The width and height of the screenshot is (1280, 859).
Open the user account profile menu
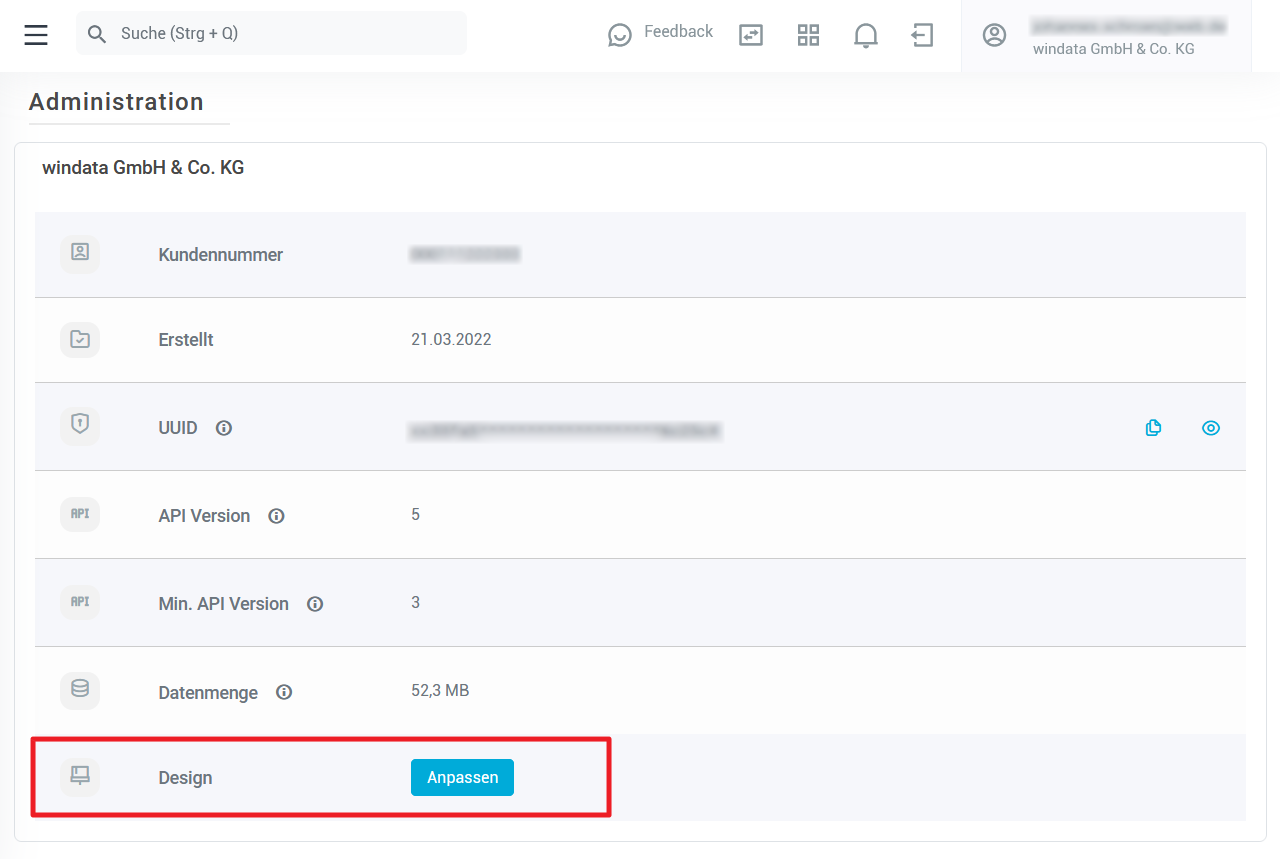pos(1106,36)
